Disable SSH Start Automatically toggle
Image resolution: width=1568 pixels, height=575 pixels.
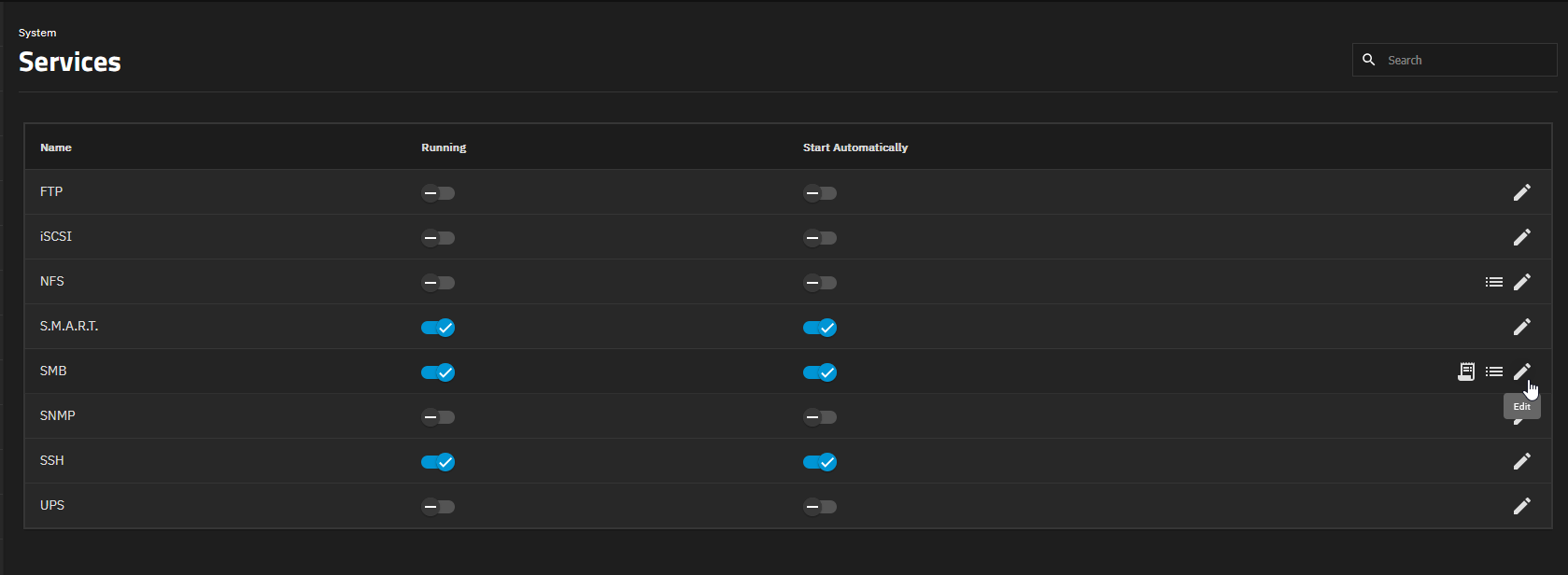tap(819, 462)
